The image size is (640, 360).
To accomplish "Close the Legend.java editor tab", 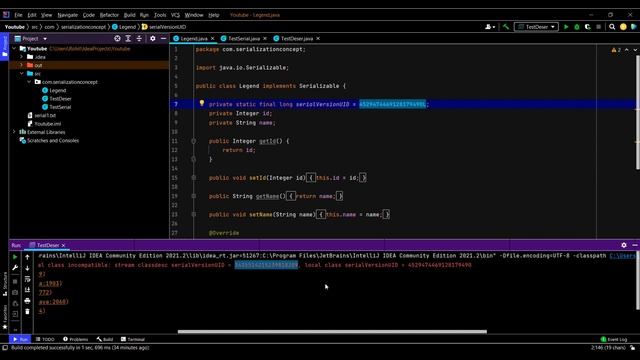I will [x=213, y=38].
